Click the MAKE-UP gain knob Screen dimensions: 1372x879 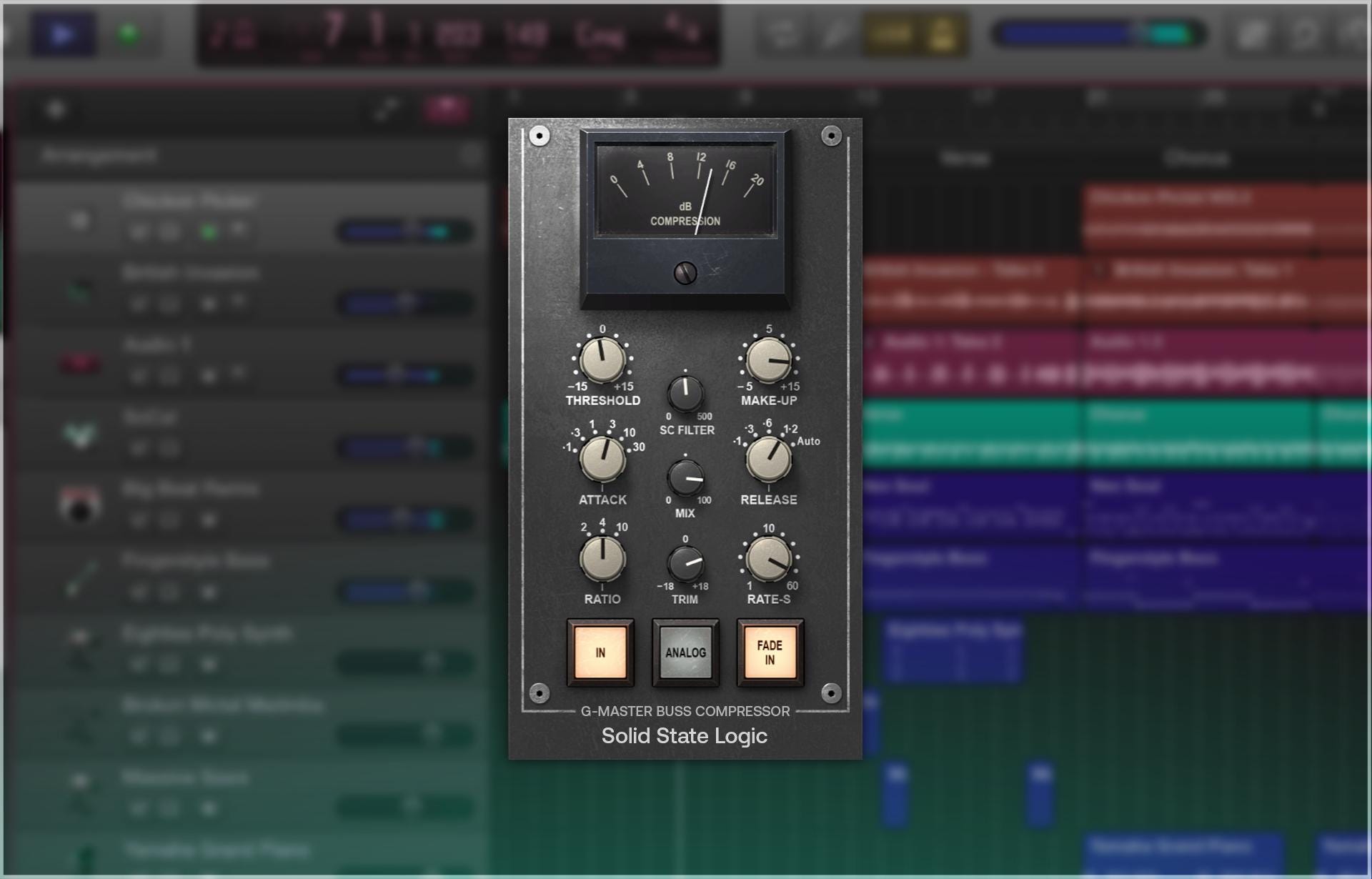pos(769,360)
